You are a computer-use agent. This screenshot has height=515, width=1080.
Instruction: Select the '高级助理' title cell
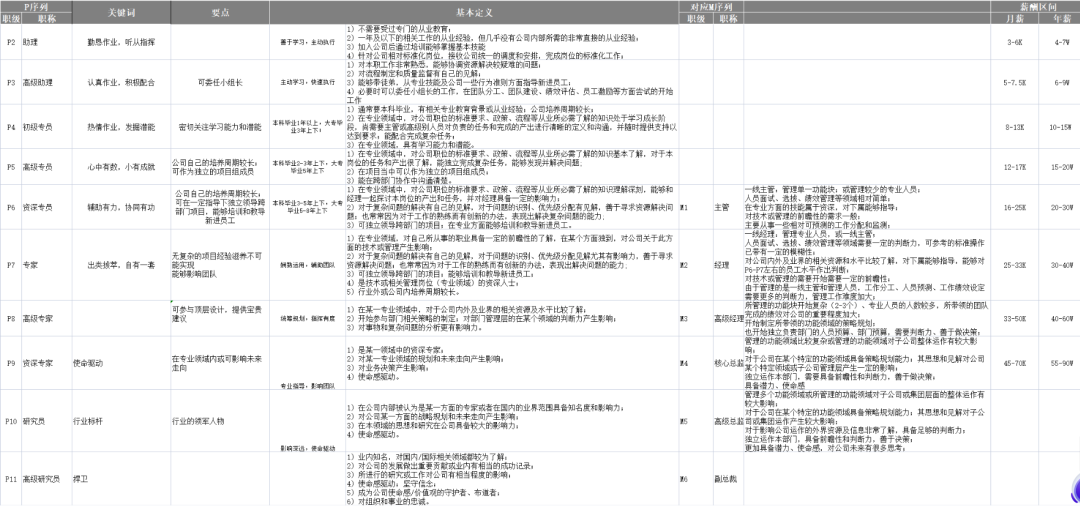pyautogui.click(x=46, y=82)
